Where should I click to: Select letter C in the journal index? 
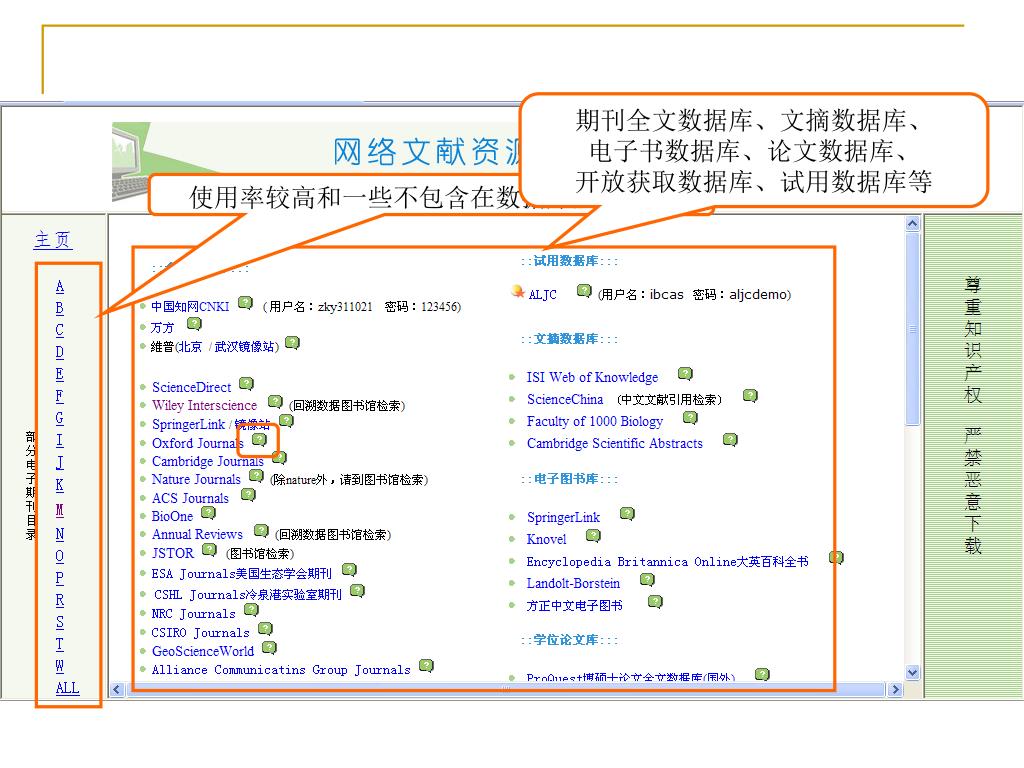tap(59, 330)
